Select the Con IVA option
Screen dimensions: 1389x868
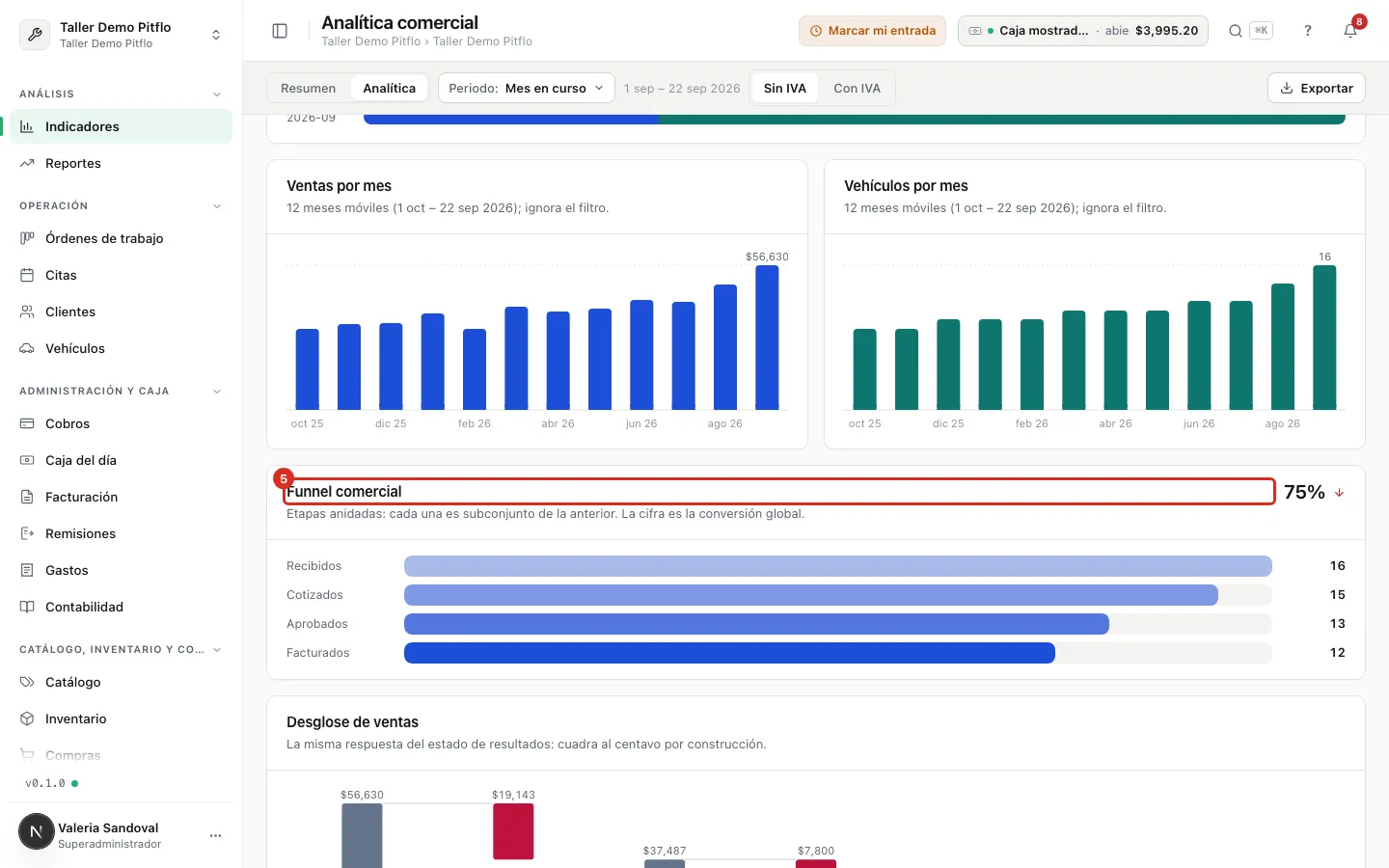(x=858, y=88)
